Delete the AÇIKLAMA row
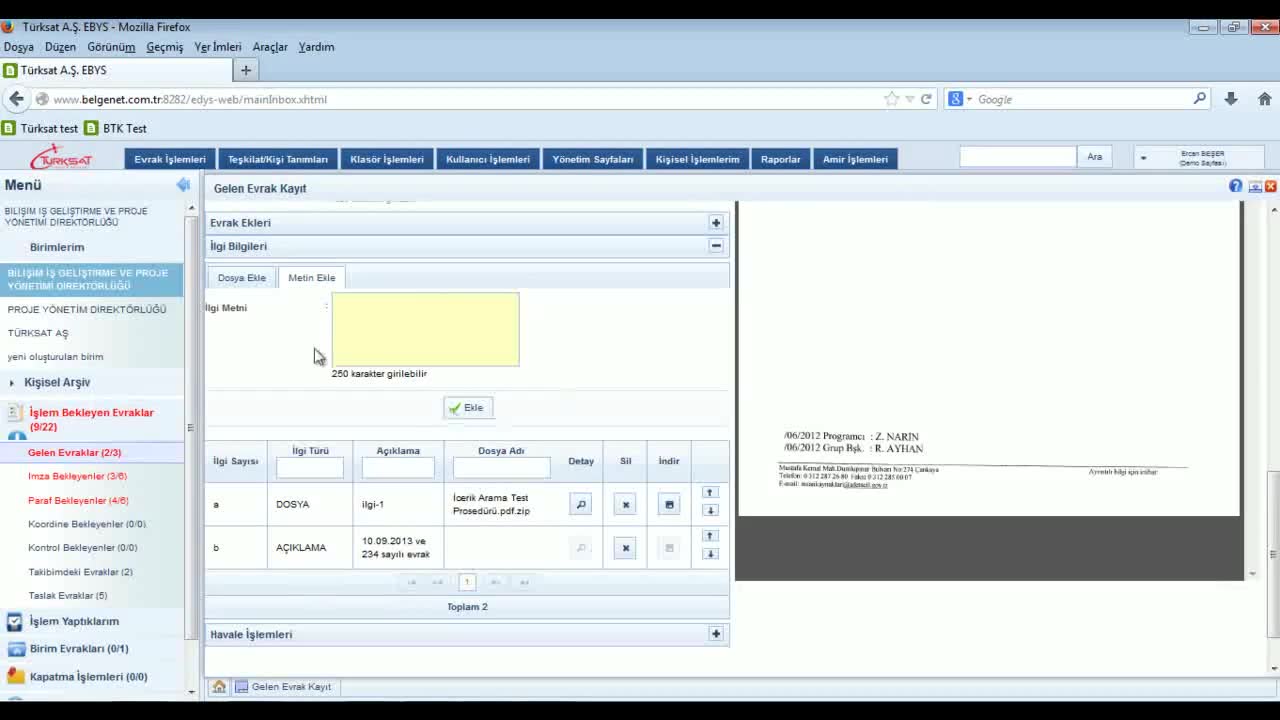This screenshot has height=720, width=1280. point(625,548)
